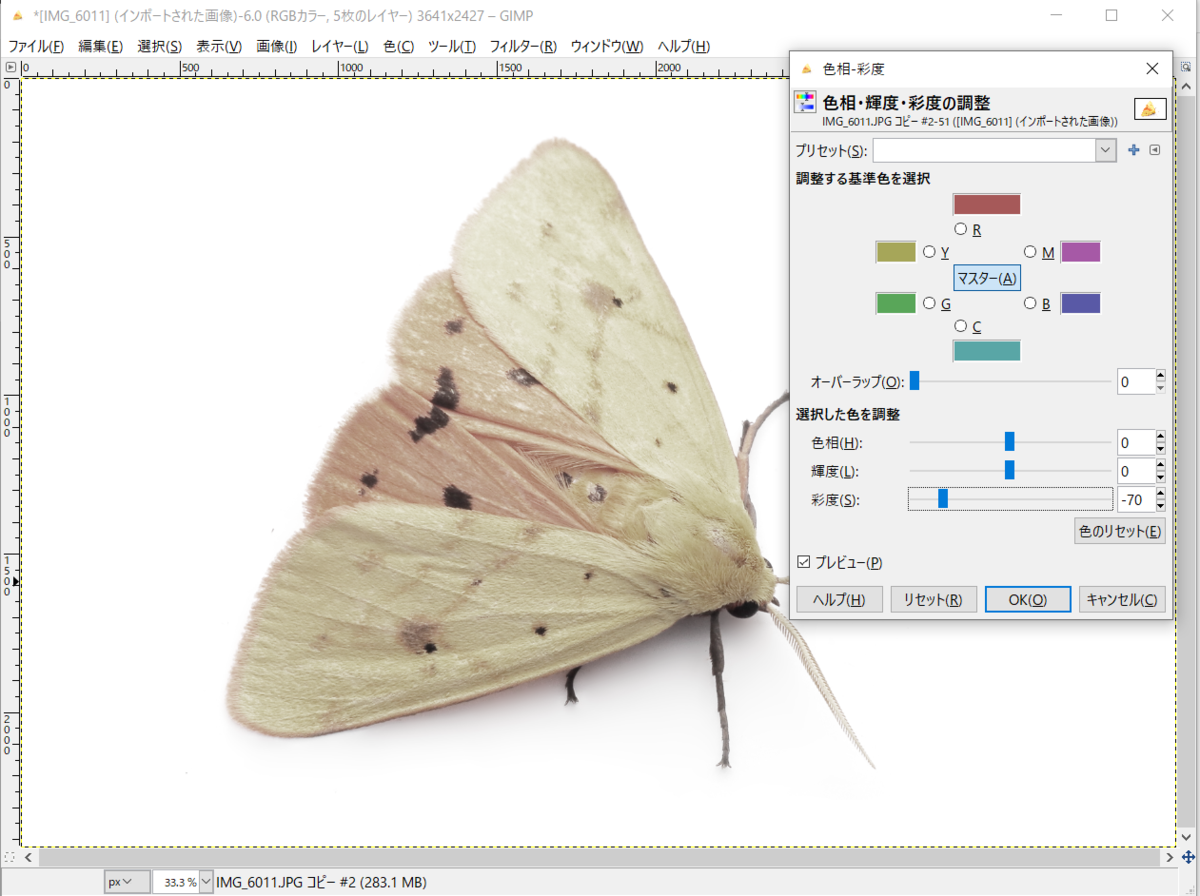Open navigation preview icon at bottom-right corner
This screenshot has width=1200, height=896.
[x=1188, y=857]
